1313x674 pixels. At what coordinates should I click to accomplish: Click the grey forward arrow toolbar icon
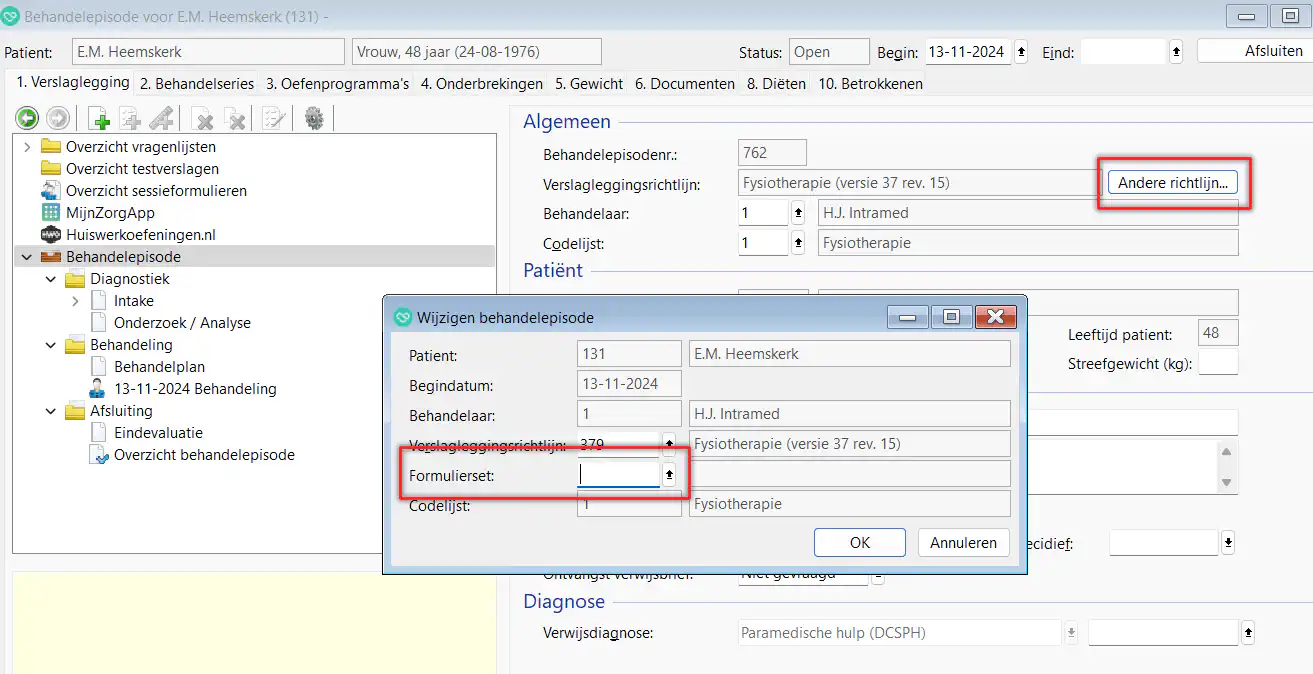tap(57, 119)
